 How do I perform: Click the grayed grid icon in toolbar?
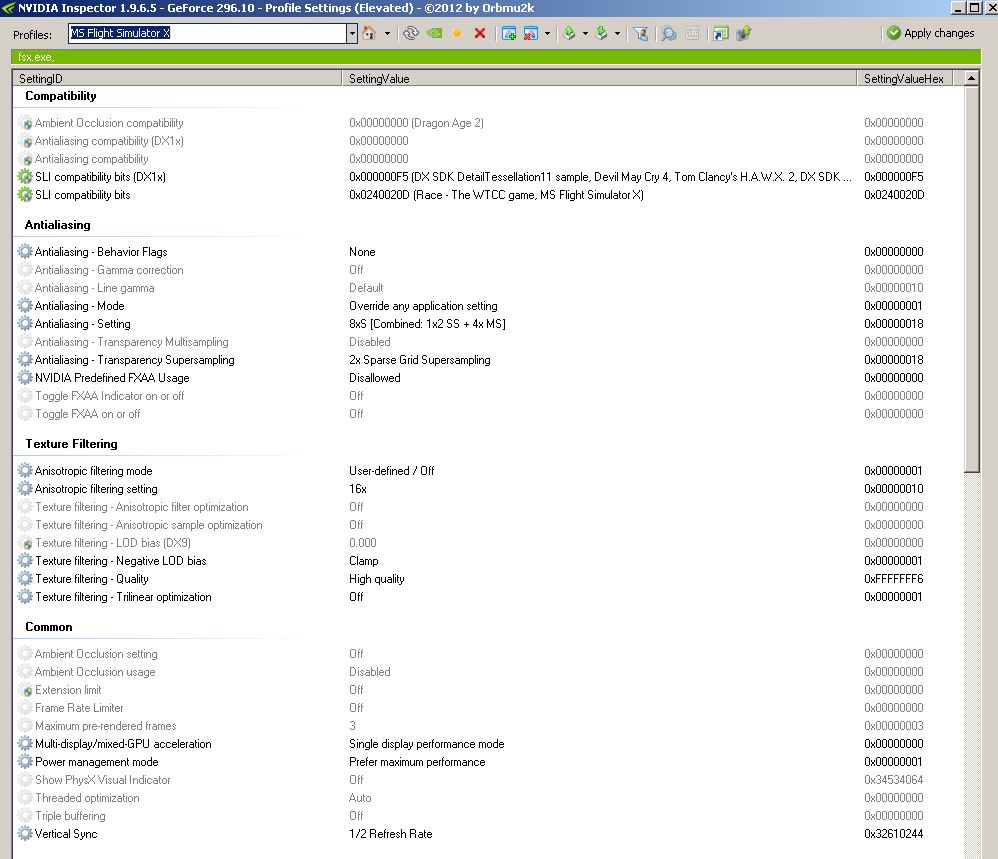692,33
